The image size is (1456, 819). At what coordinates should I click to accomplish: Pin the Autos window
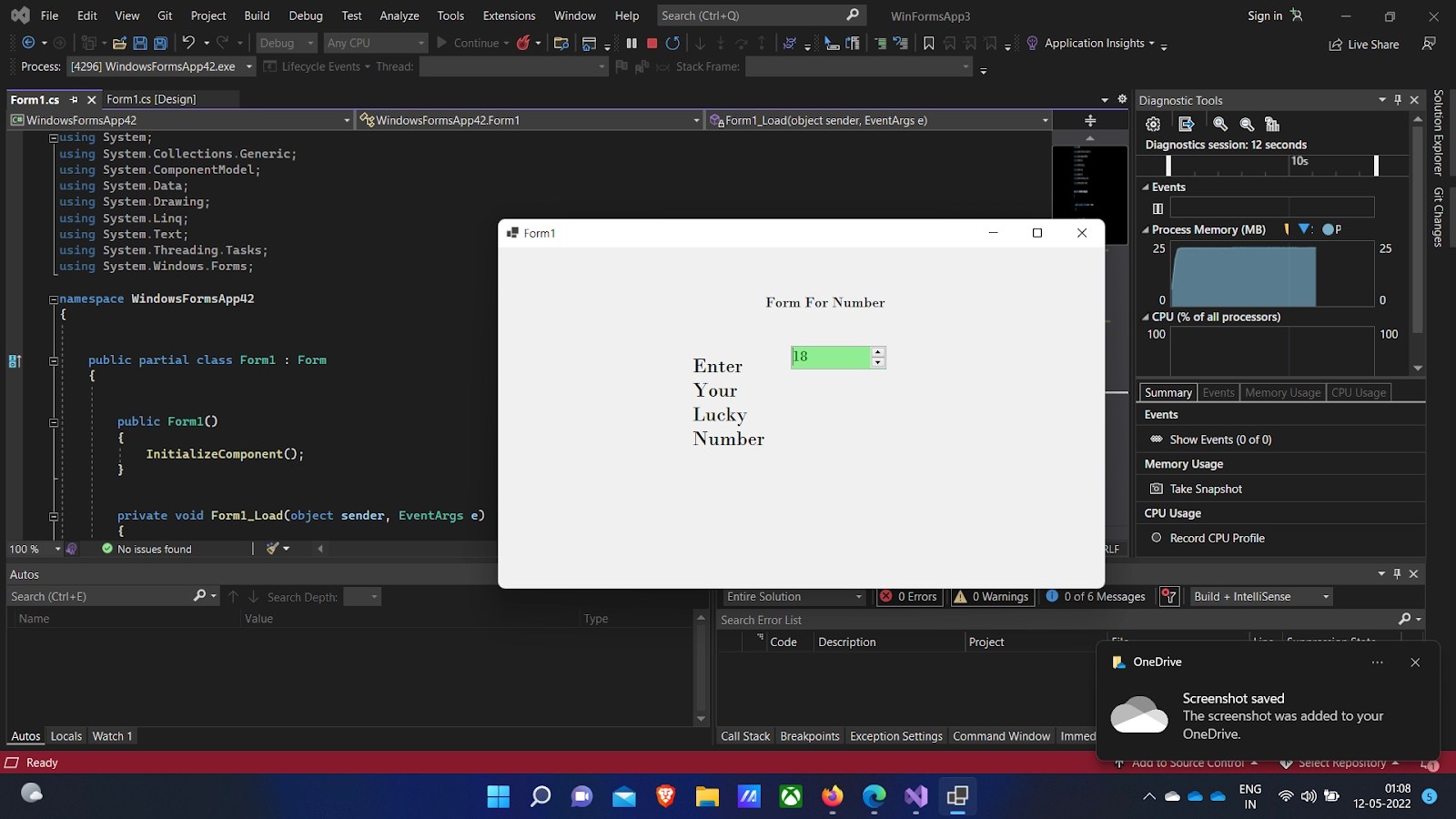[1397, 573]
